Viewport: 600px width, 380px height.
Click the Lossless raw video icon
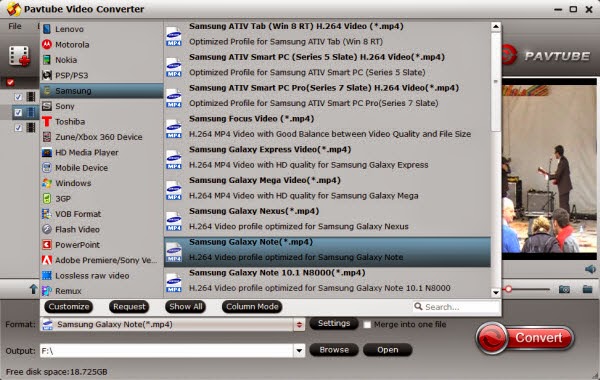point(47,276)
